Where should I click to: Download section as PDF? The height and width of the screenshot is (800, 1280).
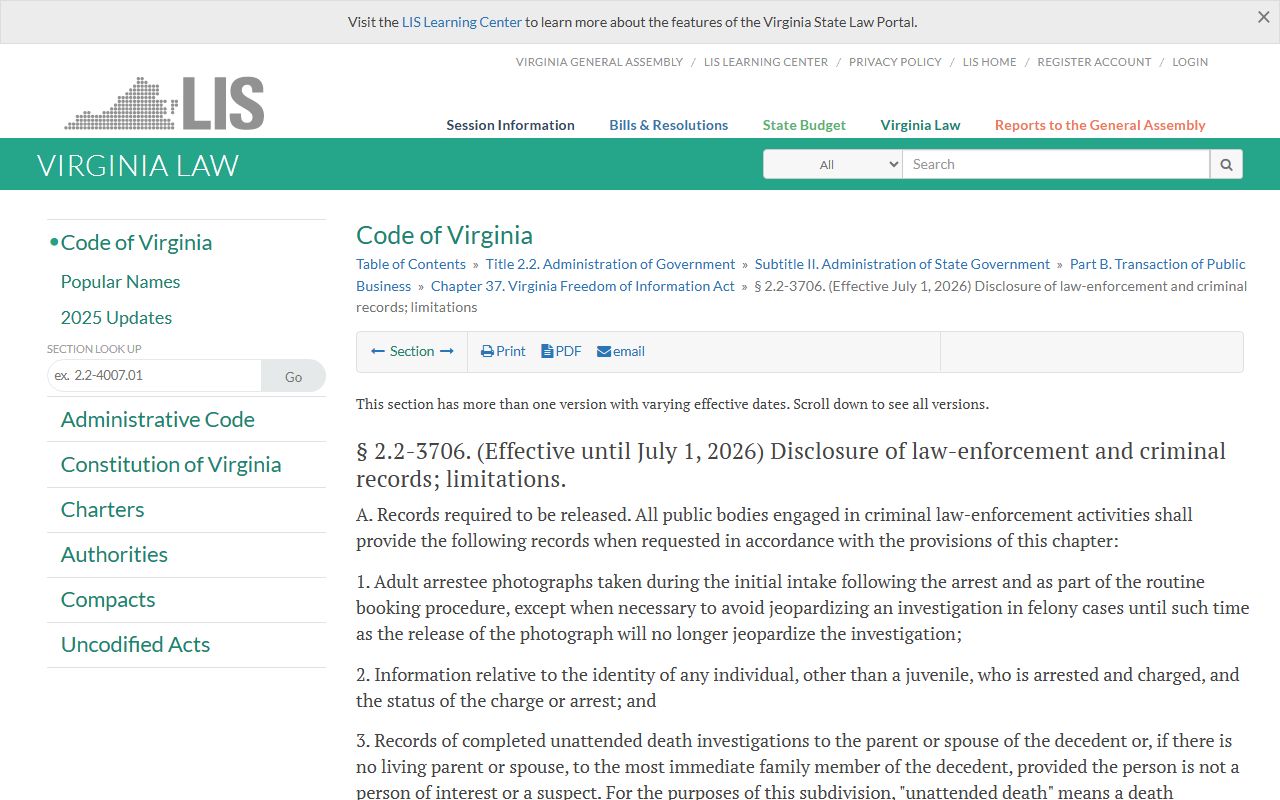(x=561, y=351)
